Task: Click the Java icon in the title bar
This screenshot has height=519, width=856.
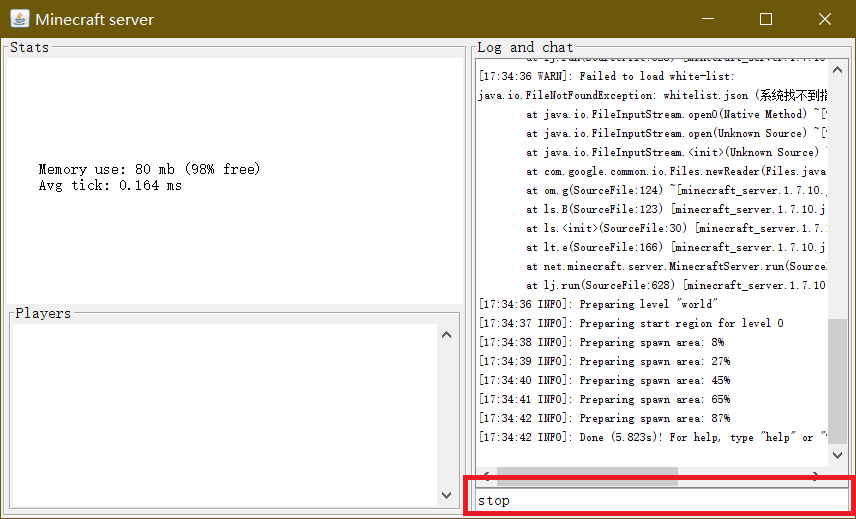Action: (x=18, y=19)
